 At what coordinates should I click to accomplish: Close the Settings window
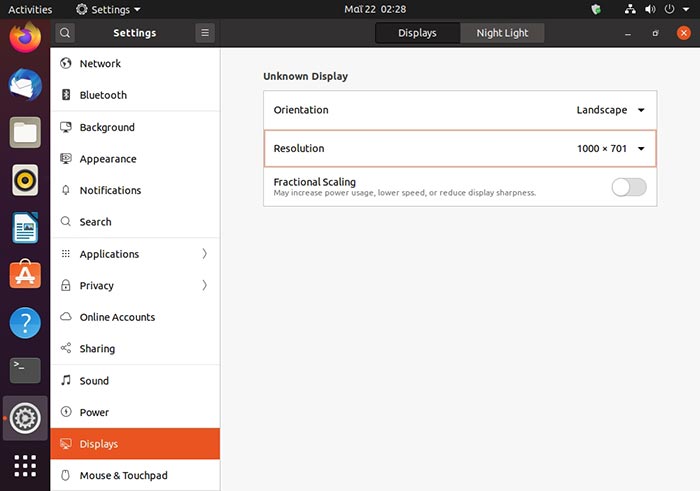click(683, 33)
